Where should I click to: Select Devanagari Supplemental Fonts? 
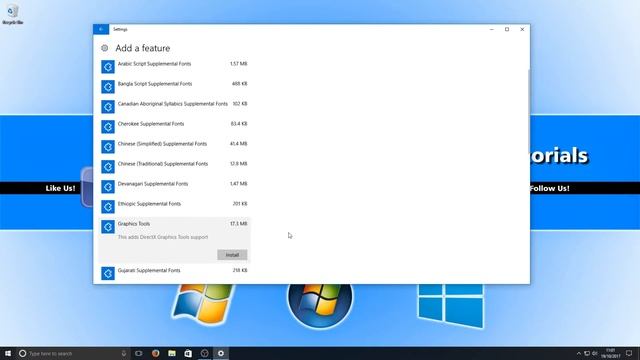pyautogui.click(x=153, y=184)
